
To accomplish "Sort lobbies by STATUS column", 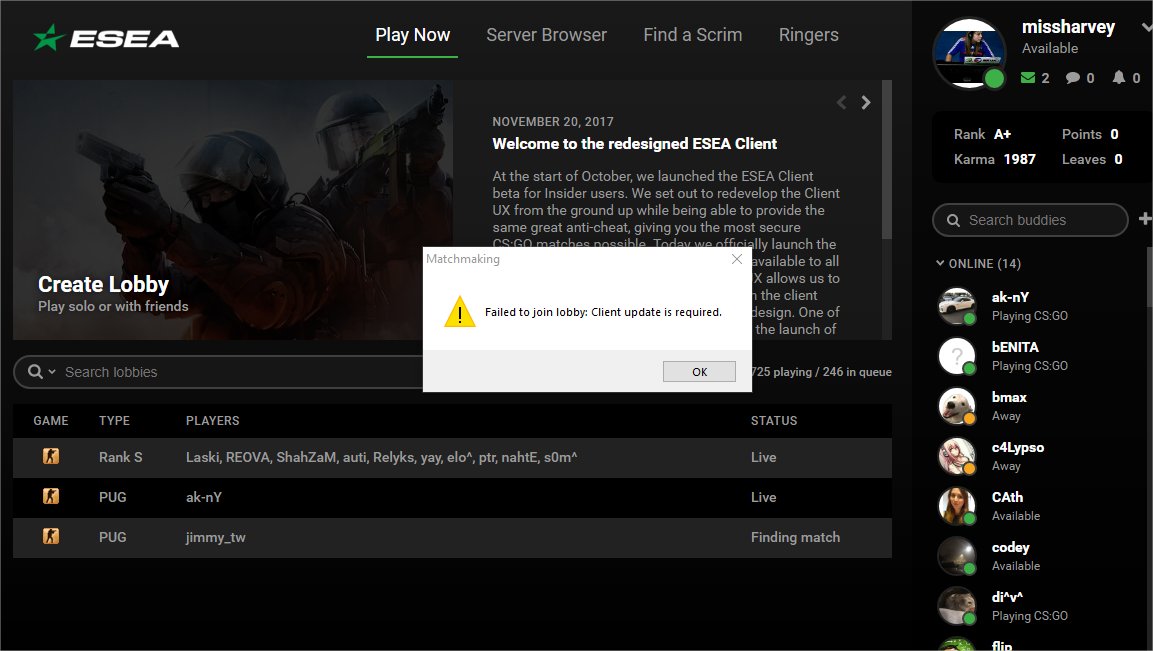I will tap(774, 421).
